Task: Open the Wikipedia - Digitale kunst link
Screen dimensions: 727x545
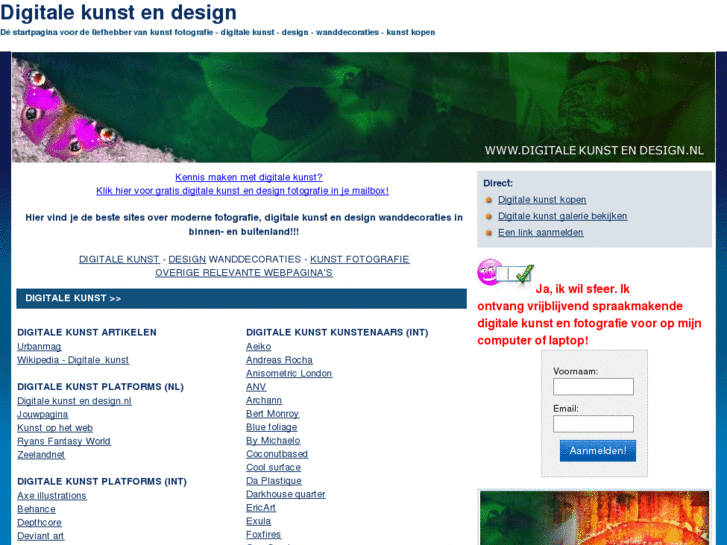Action: [73, 360]
